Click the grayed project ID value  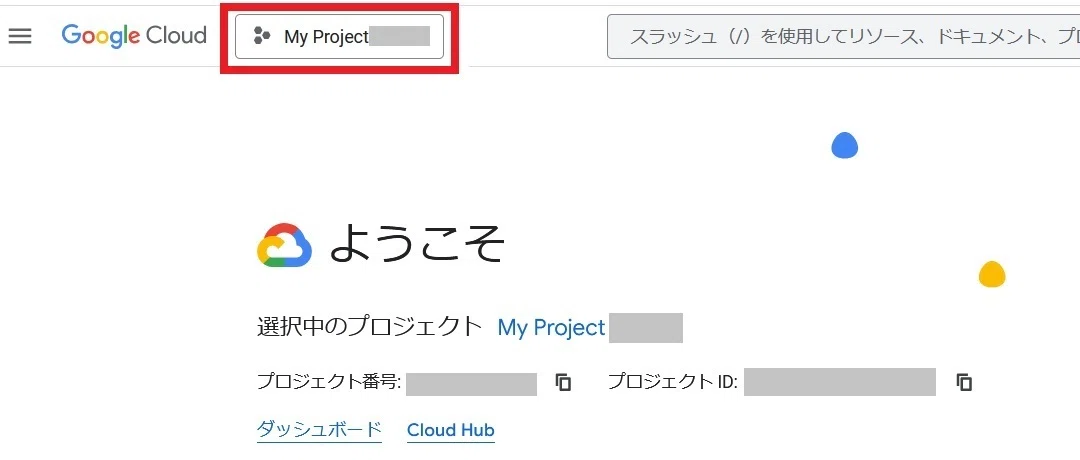[840, 382]
